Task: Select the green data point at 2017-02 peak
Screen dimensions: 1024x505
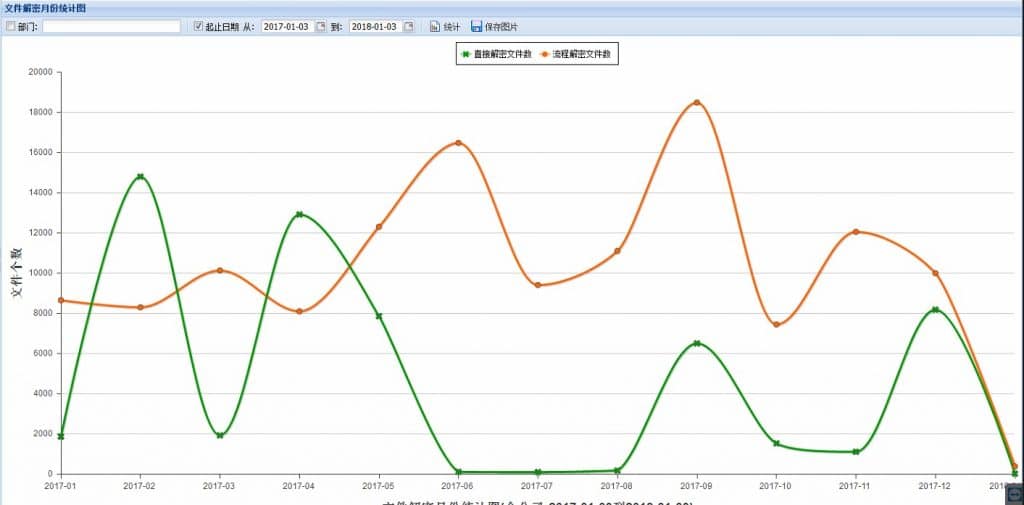Action: tap(140, 176)
